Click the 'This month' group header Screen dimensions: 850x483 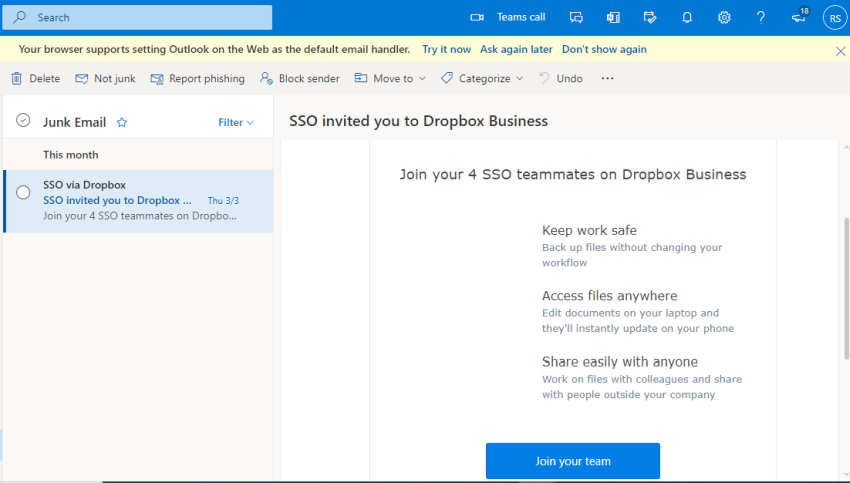(70, 155)
